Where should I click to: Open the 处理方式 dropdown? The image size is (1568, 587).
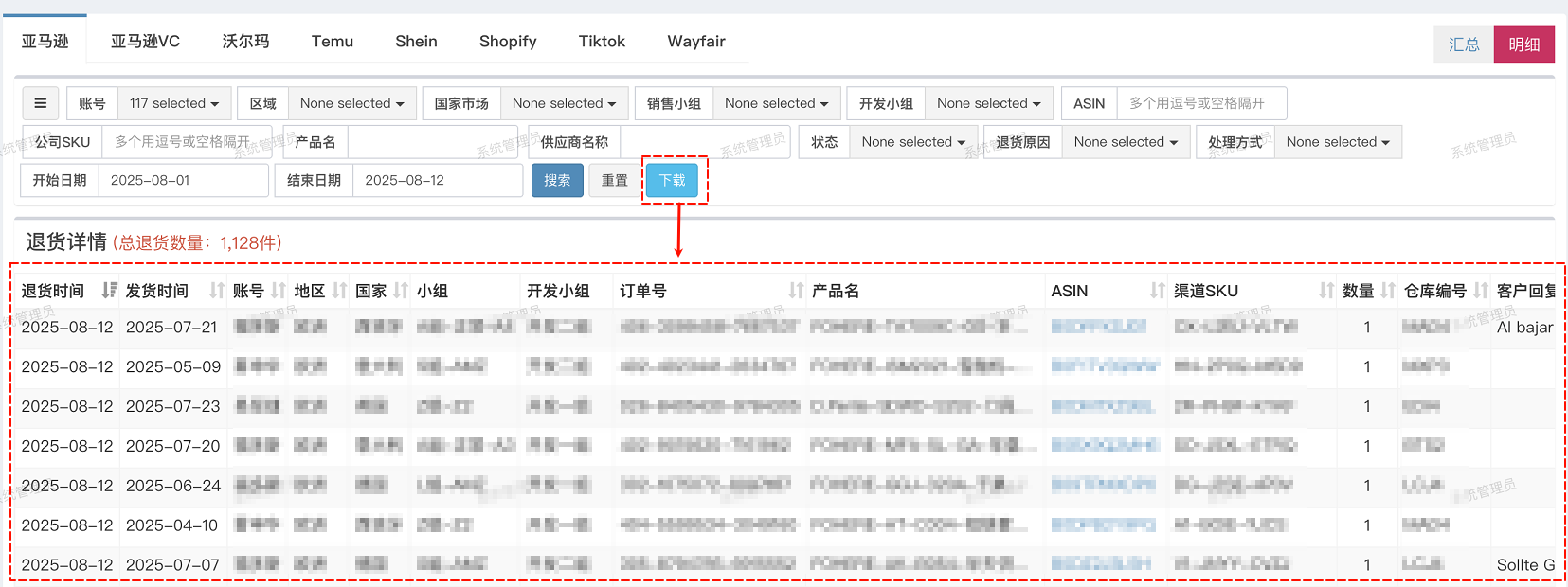tap(1337, 142)
